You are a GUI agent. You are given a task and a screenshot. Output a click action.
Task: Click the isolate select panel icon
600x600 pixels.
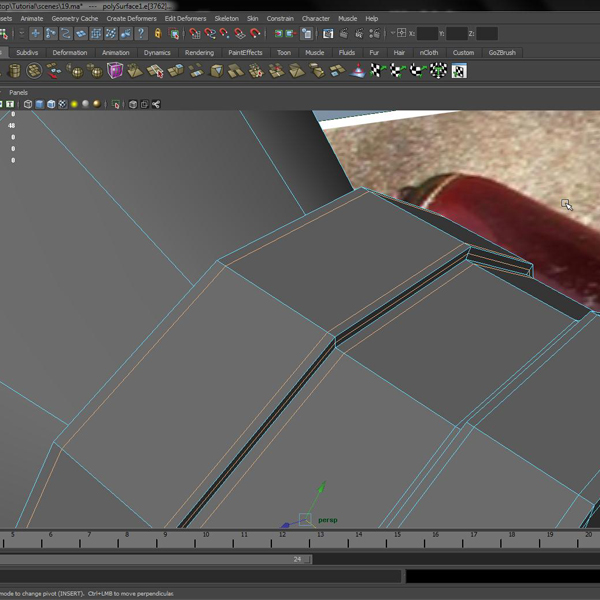(x=116, y=104)
